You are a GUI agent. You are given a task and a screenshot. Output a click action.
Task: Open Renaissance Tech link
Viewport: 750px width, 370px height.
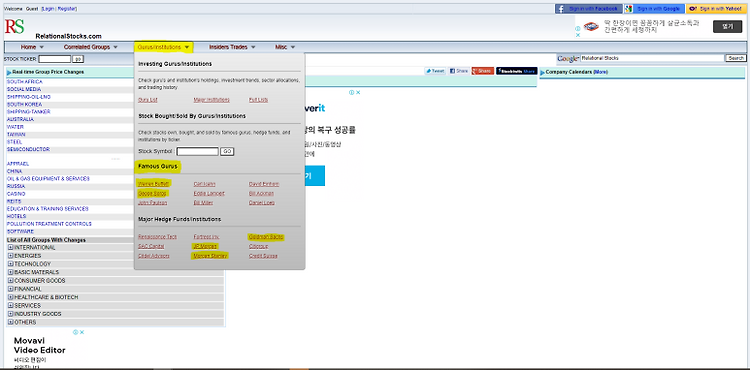[x=157, y=237]
